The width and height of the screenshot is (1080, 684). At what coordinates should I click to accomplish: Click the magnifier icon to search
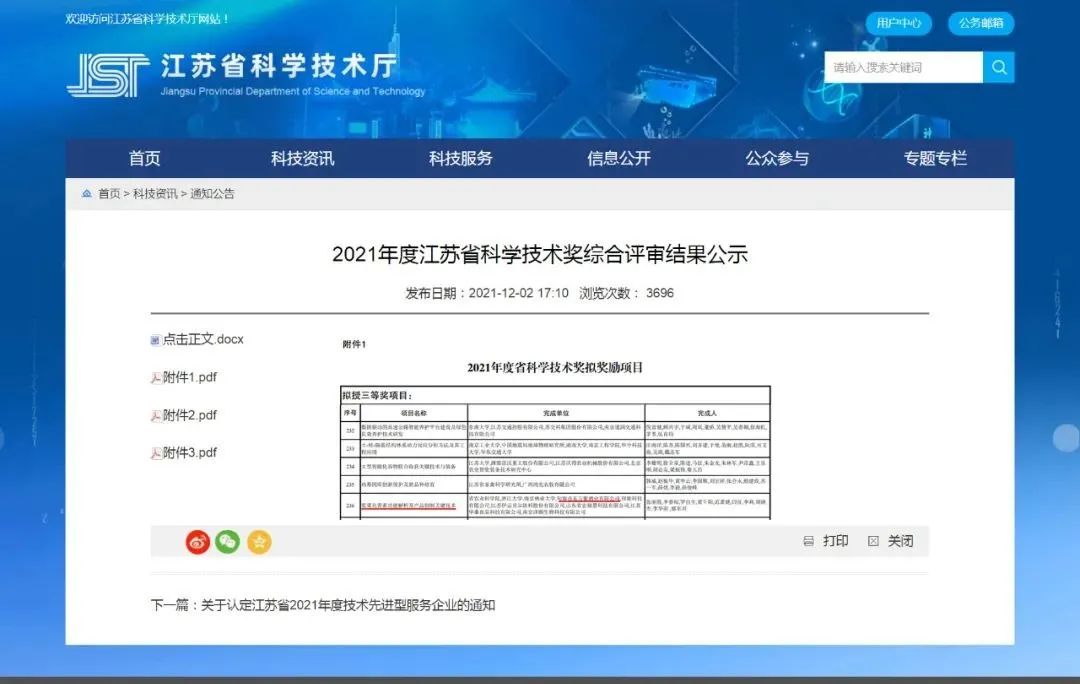tap(998, 67)
